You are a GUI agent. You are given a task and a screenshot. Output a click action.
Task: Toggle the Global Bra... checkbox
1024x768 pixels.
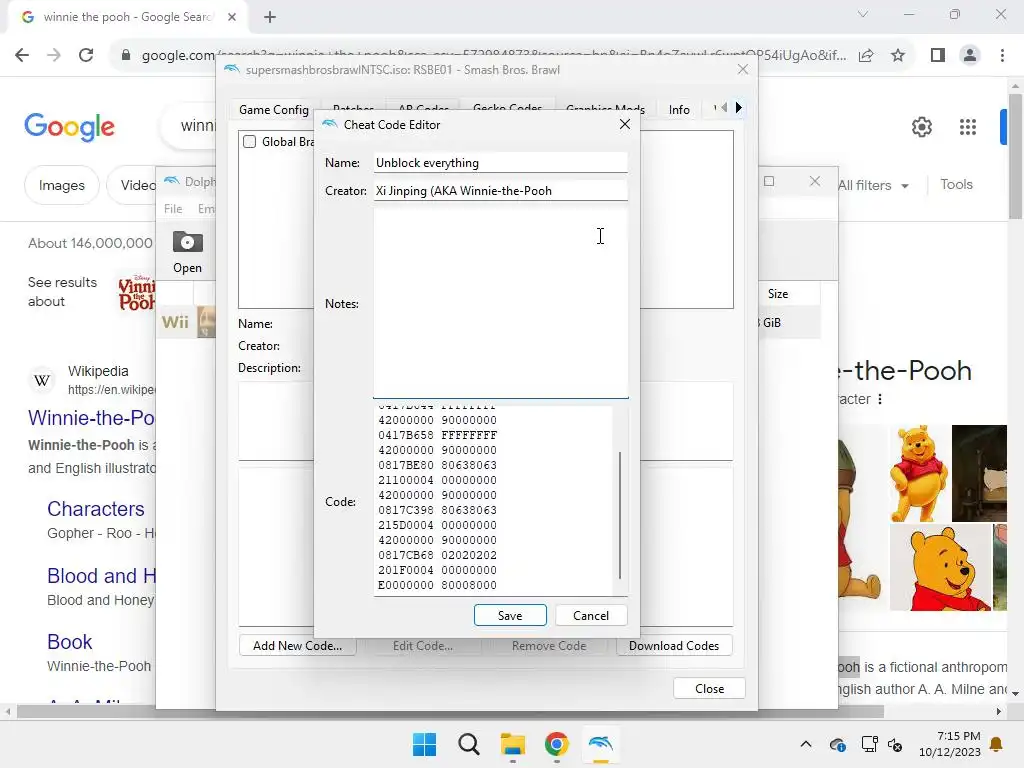pyautogui.click(x=249, y=142)
